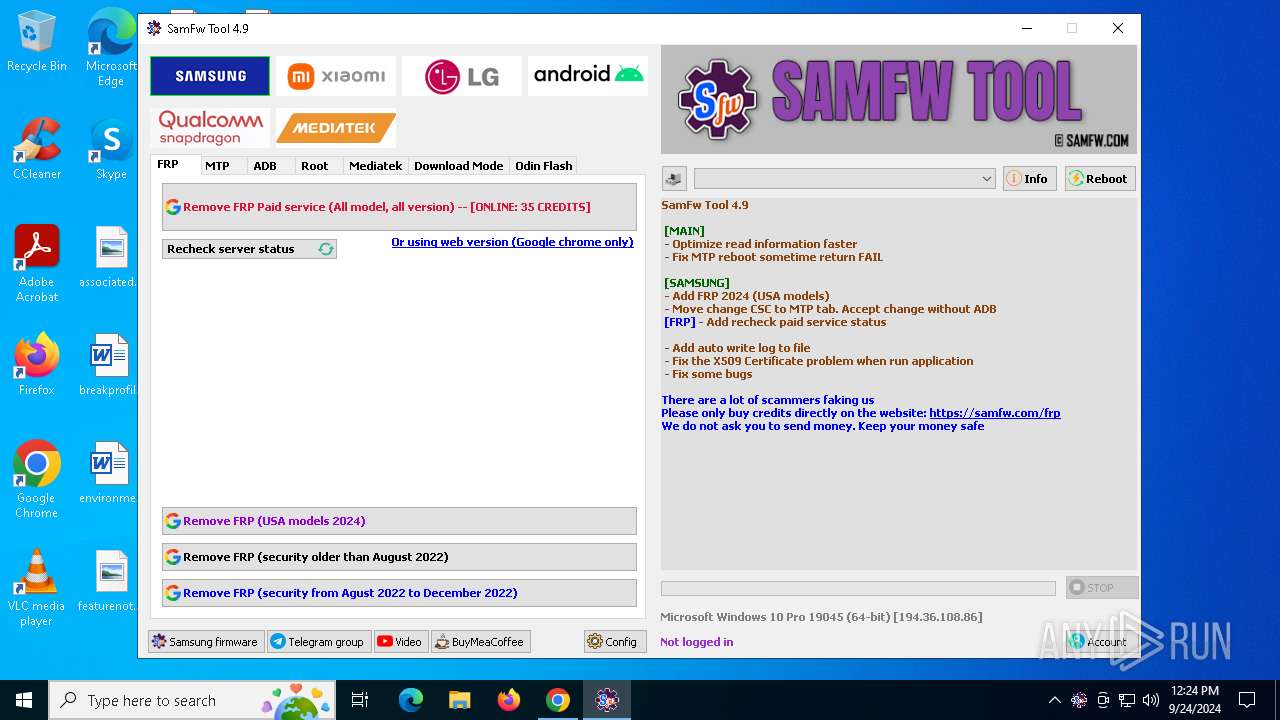
Task: Click Remove FRP security older than August 2022
Action: pyautogui.click(x=399, y=557)
